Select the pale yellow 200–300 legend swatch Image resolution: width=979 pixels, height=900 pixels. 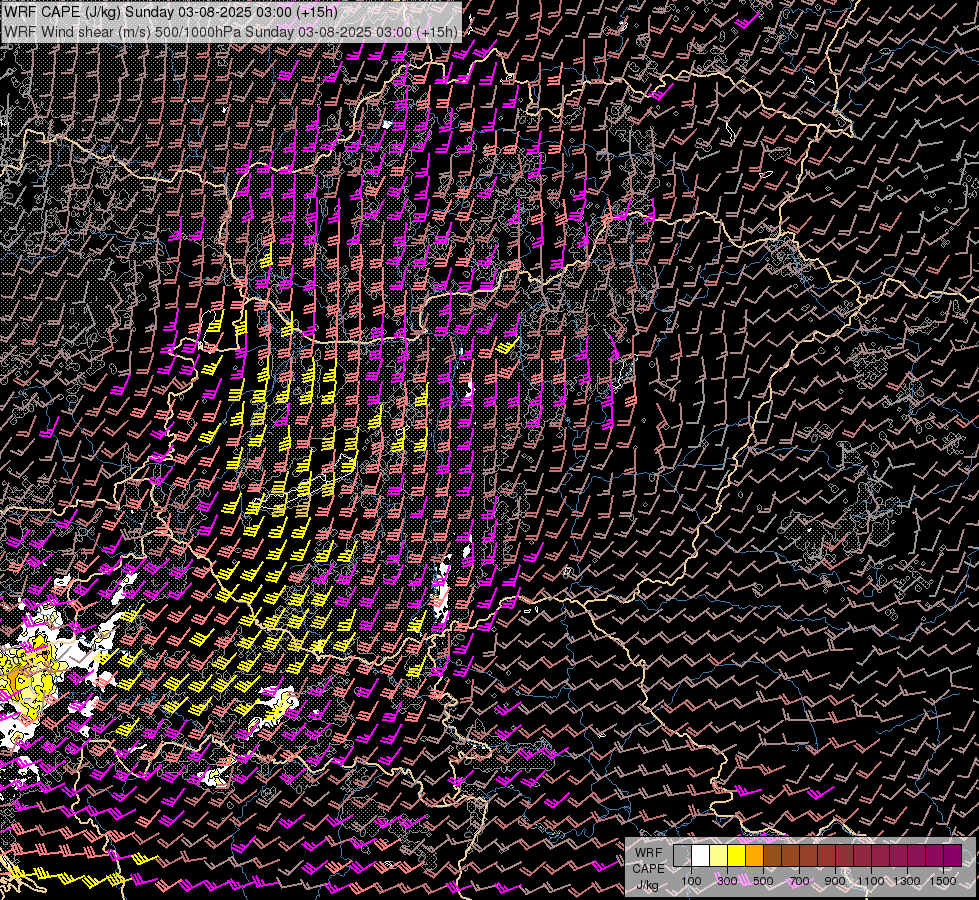click(719, 855)
